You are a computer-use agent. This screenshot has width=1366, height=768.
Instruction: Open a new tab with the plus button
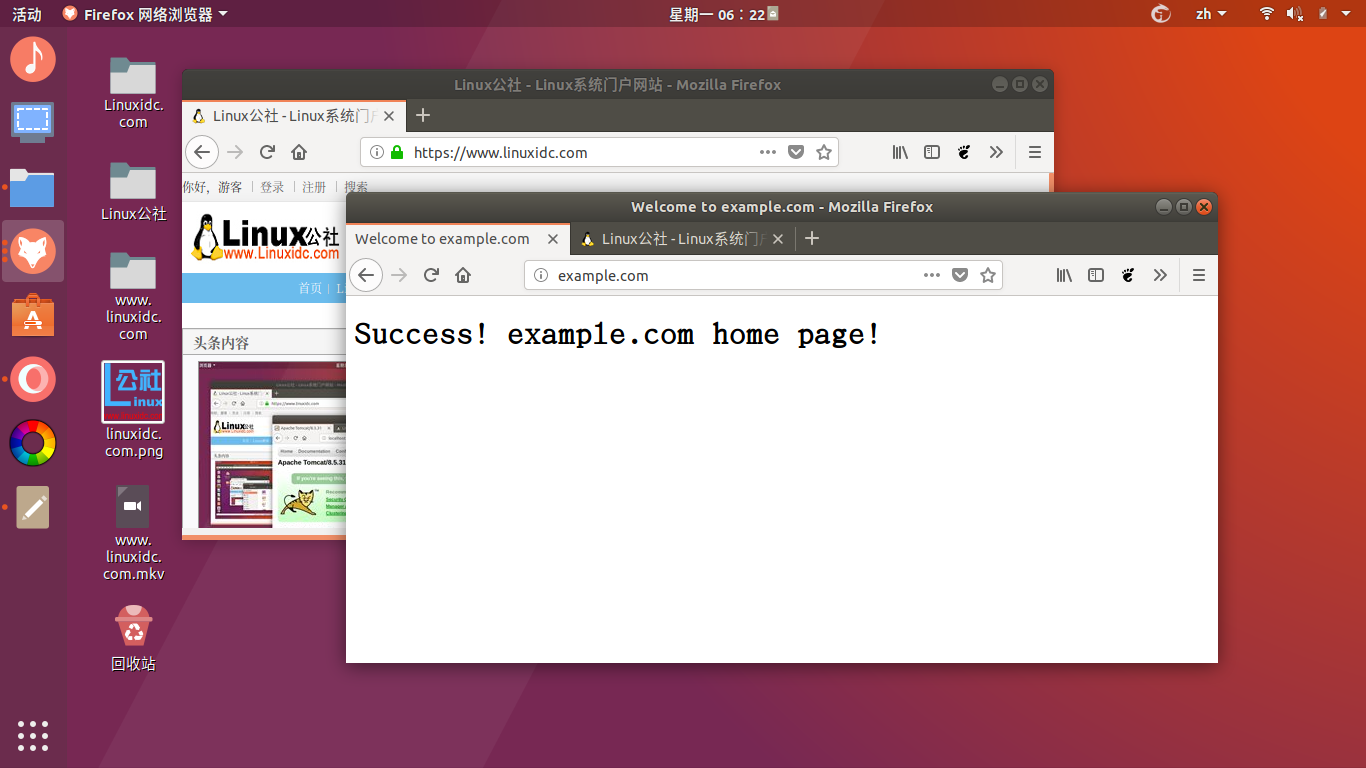pos(812,238)
